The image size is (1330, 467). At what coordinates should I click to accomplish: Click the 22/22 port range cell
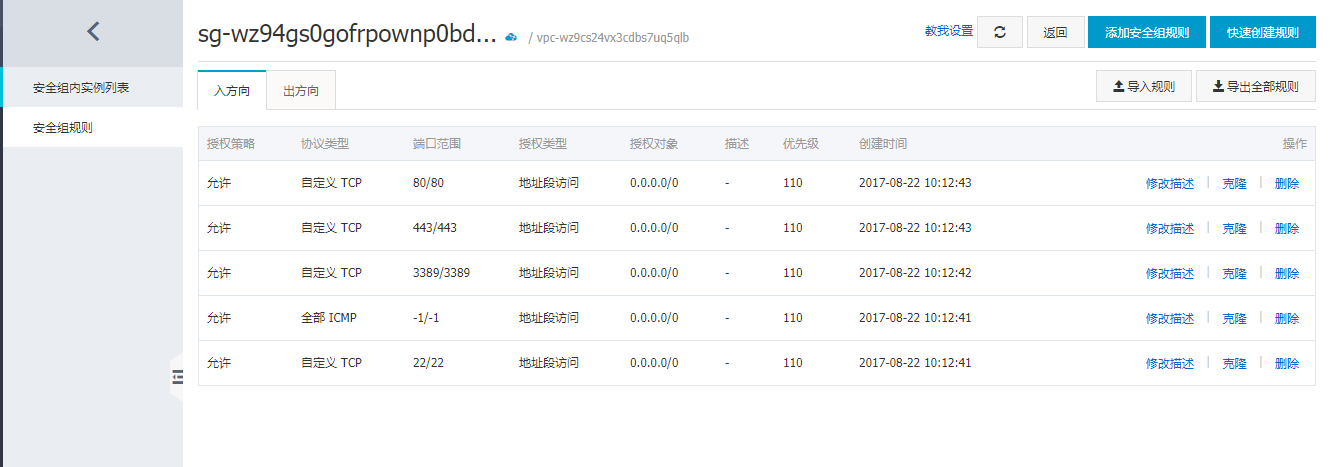[428, 363]
